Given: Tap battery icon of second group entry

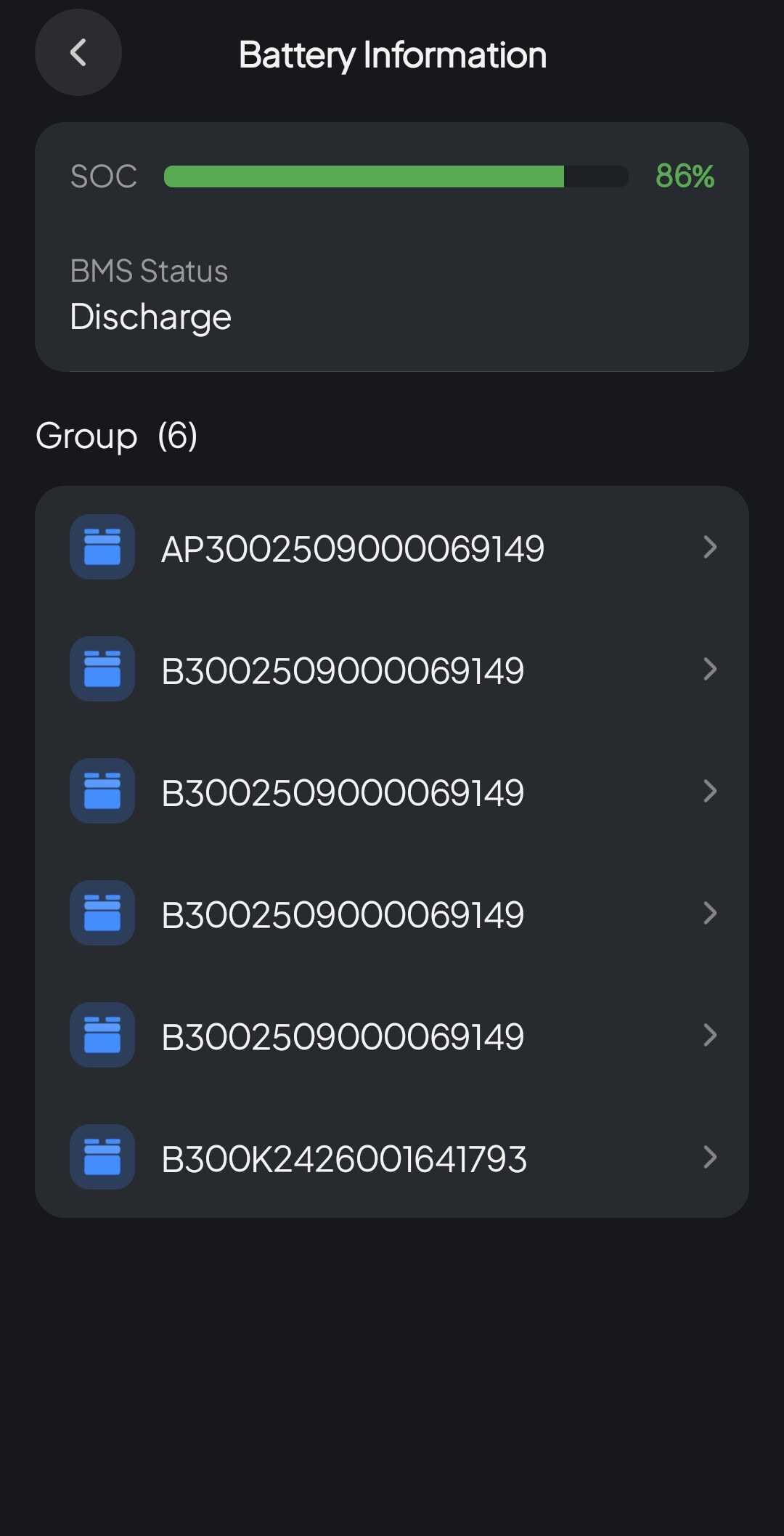Looking at the screenshot, I should pos(102,669).
